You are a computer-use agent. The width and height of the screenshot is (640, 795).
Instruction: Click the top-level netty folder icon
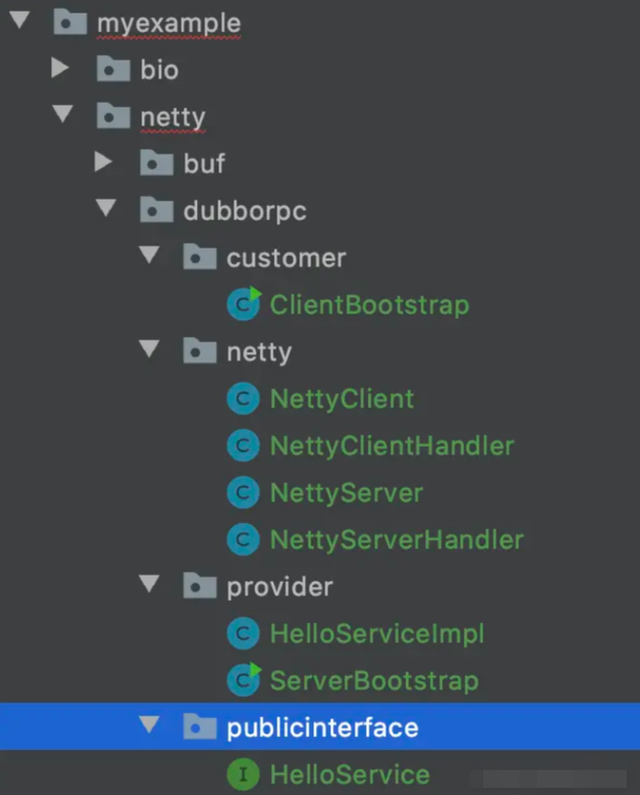pyautogui.click(x=114, y=116)
